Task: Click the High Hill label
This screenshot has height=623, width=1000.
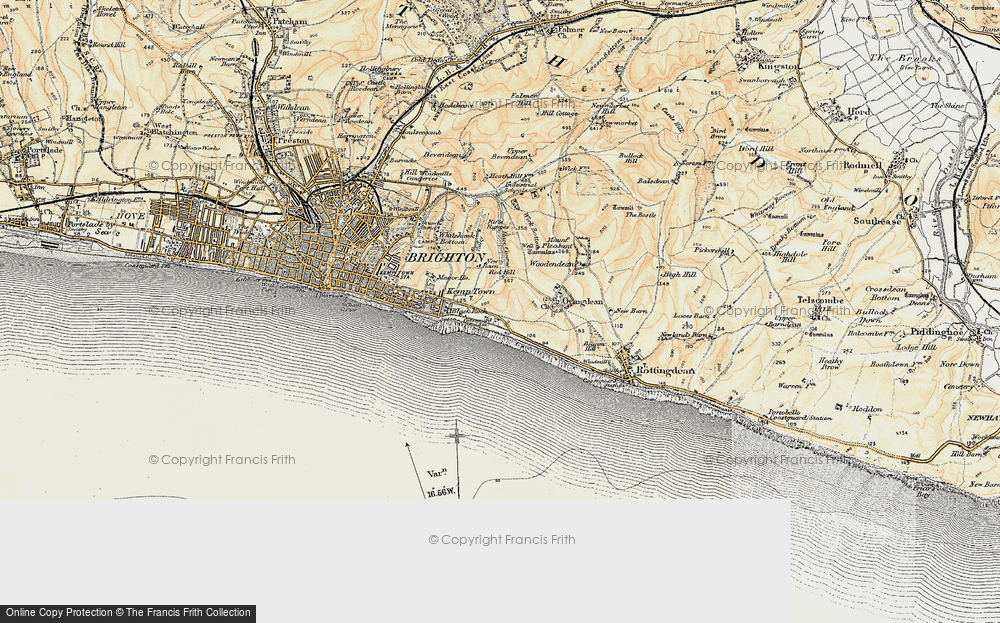Action: pyautogui.click(x=679, y=274)
